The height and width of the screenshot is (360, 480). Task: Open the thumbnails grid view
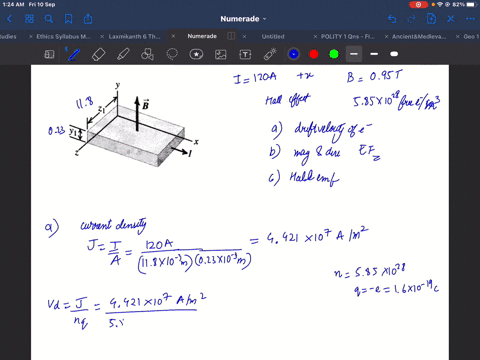pos(29,19)
